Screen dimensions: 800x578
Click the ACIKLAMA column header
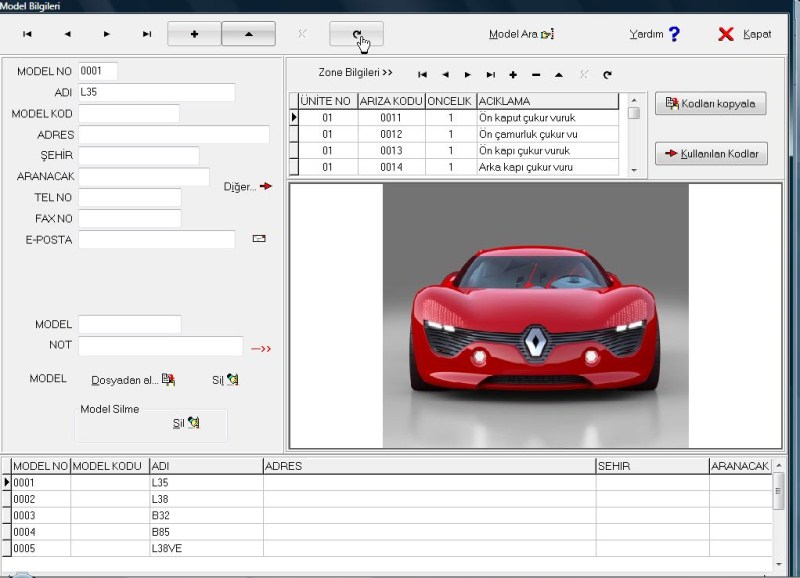point(547,101)
